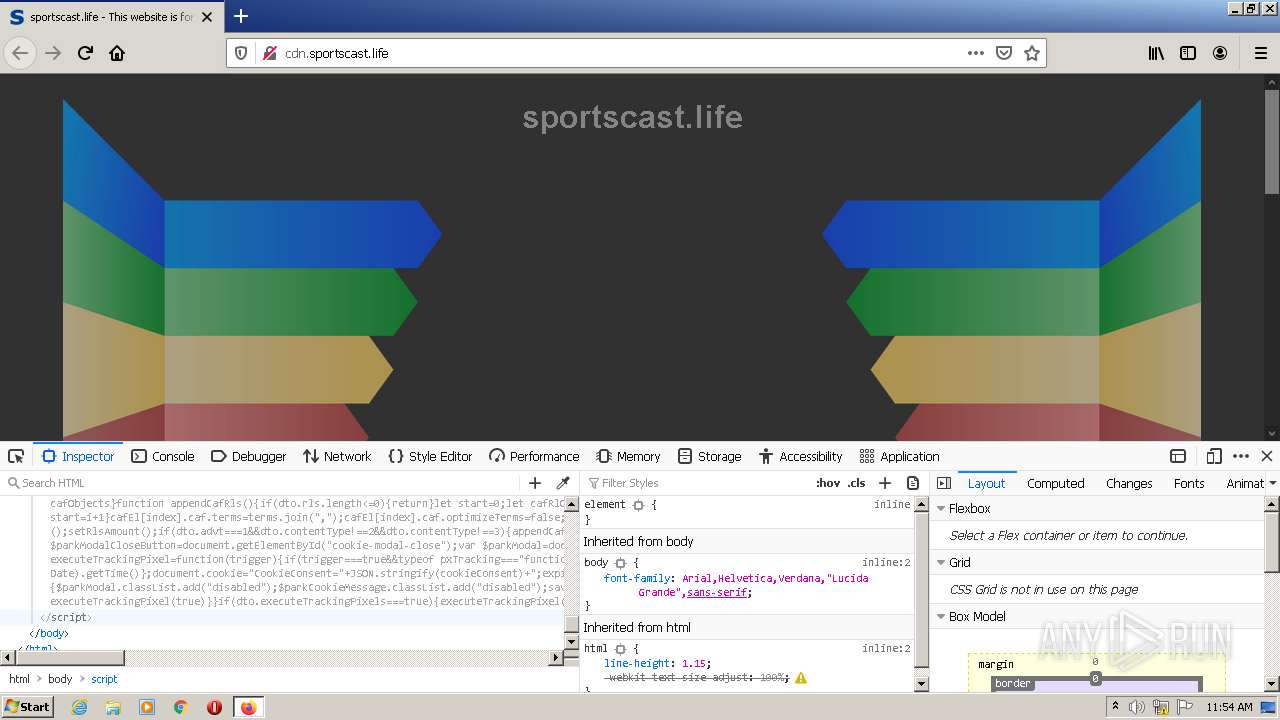This screenshot has height=720, width=1280.
Task: Select the Computed sidebar tab
Action: [1055, 483]
